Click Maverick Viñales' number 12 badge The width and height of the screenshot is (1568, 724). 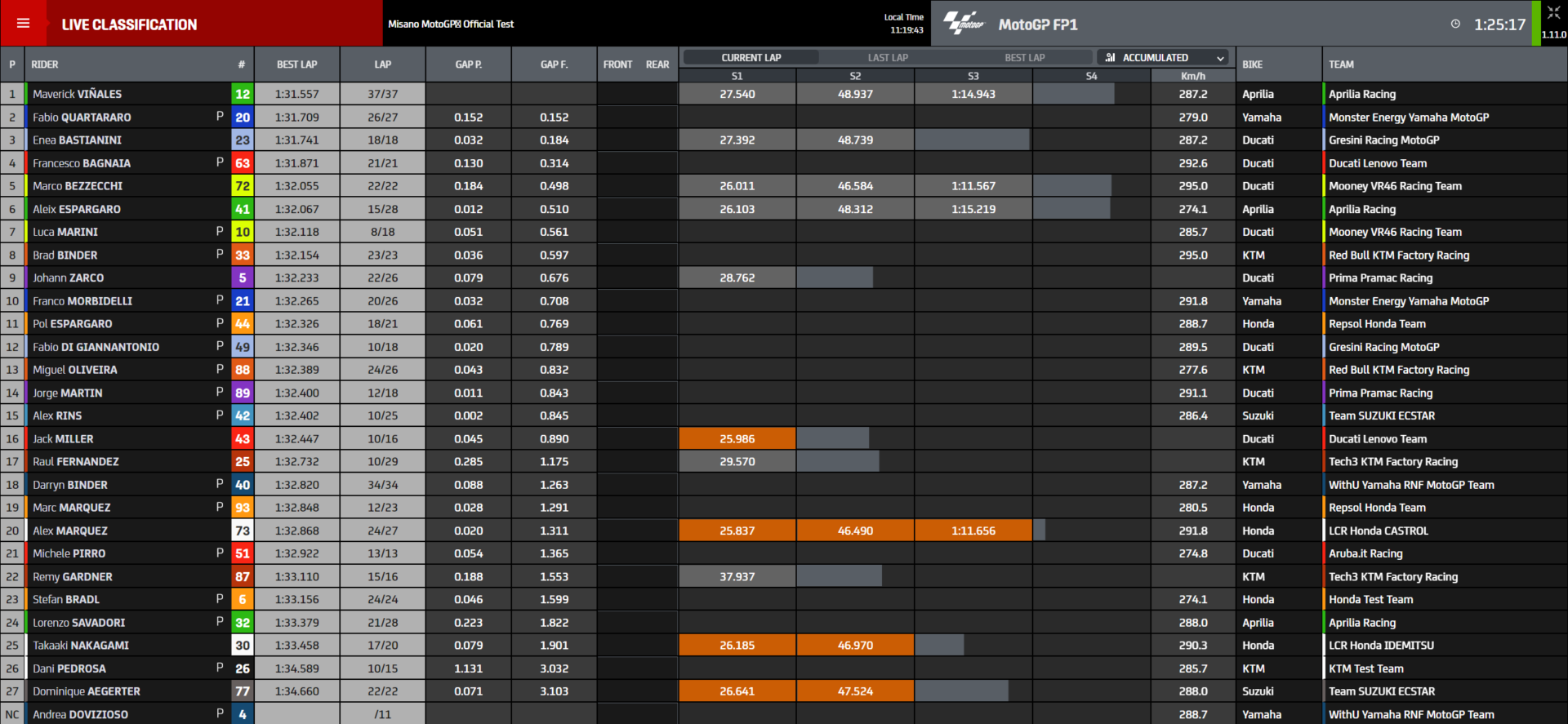tap(243, 94)
